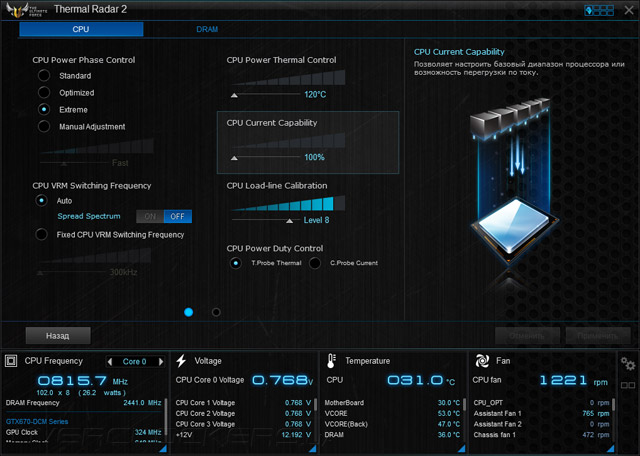Select previous core with left arrow
This screenshot has height=456, width=640.
[x=109, y=361]
